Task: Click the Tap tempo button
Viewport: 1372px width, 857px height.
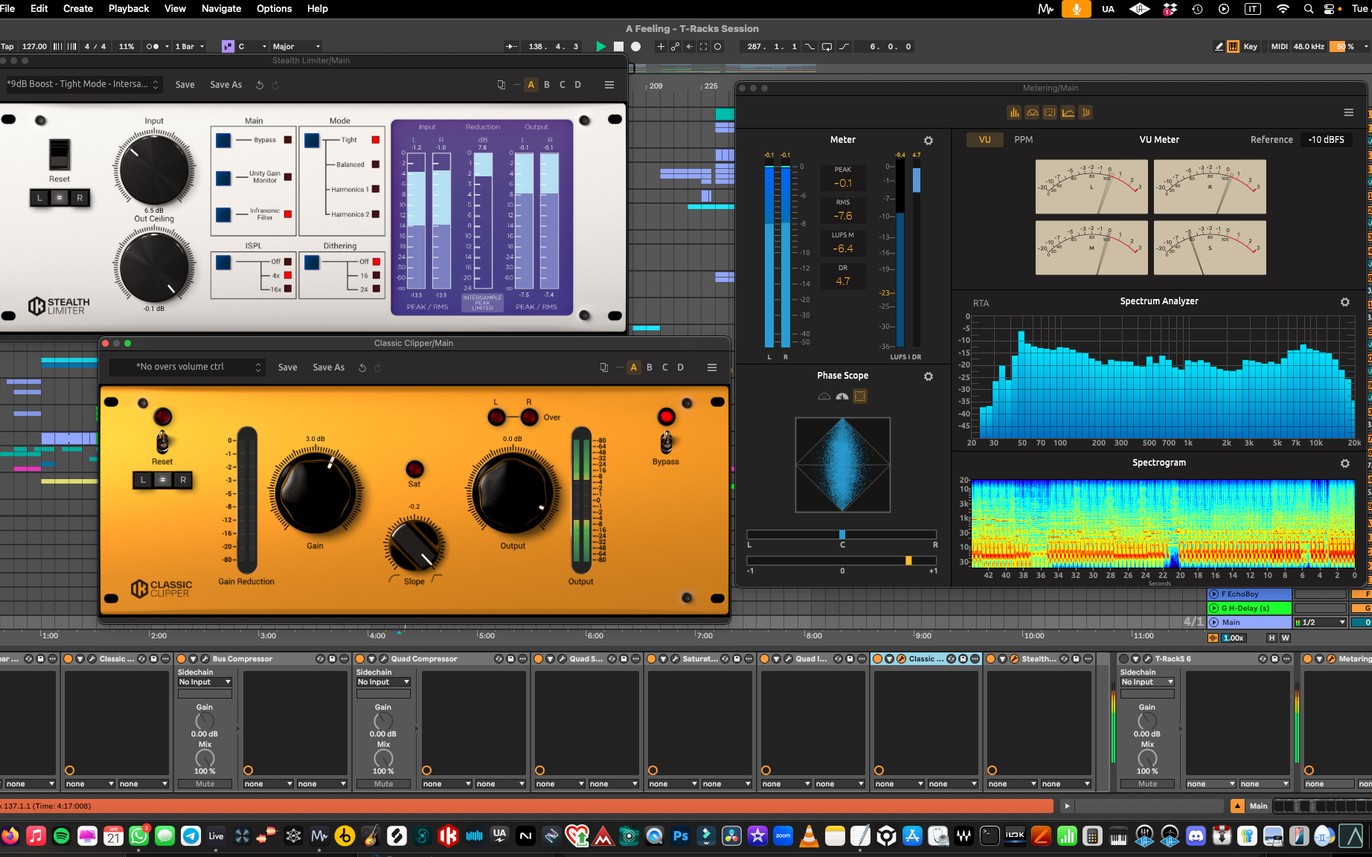Action: click(x=8, y=47)
